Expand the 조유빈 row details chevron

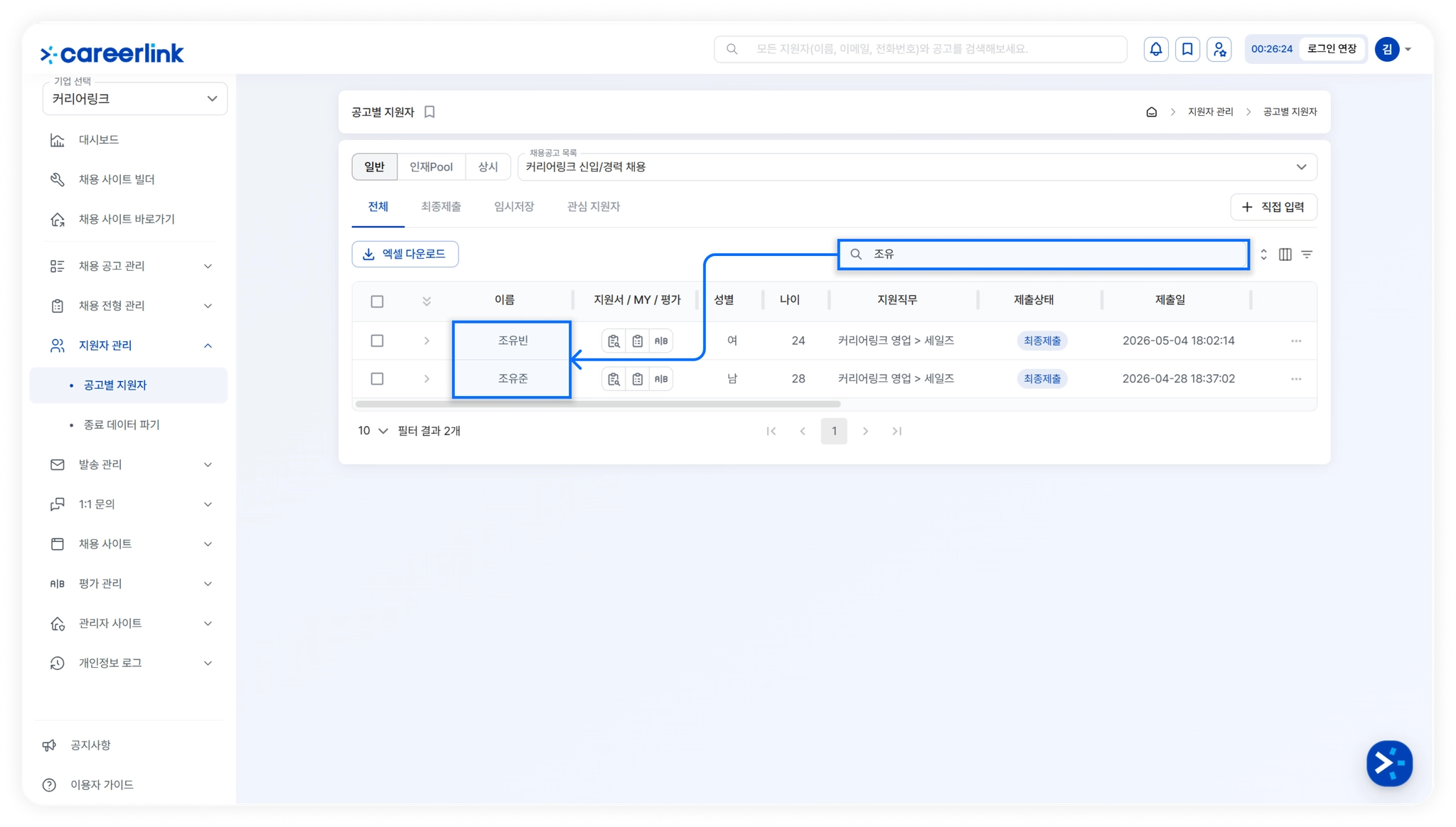[x=427, y=341]
